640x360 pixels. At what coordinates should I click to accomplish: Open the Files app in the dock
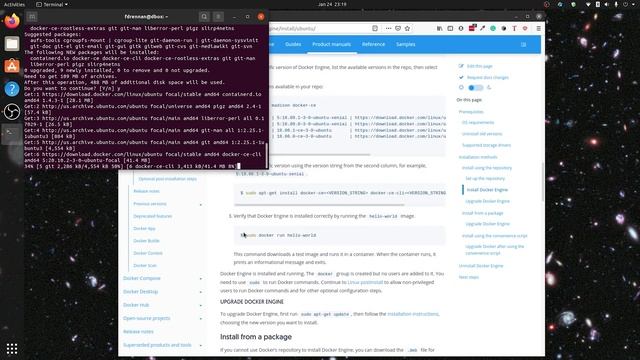point(12,43)
